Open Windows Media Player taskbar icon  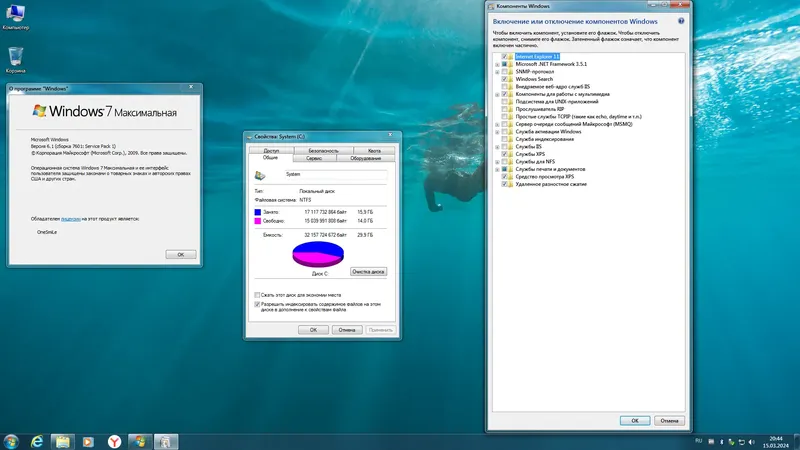coord(88,441)
